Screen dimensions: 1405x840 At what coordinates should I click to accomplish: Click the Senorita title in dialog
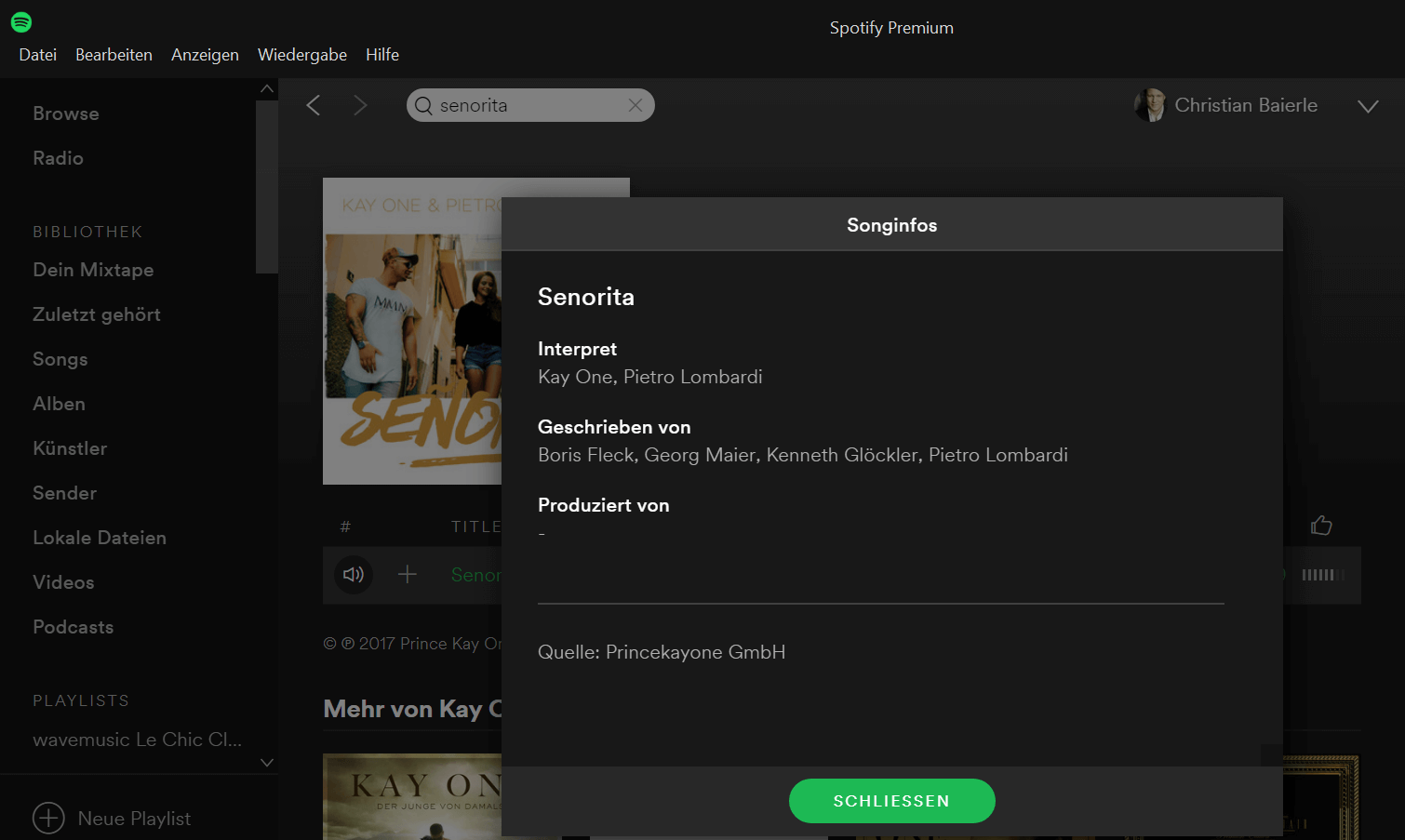point(586,297)
